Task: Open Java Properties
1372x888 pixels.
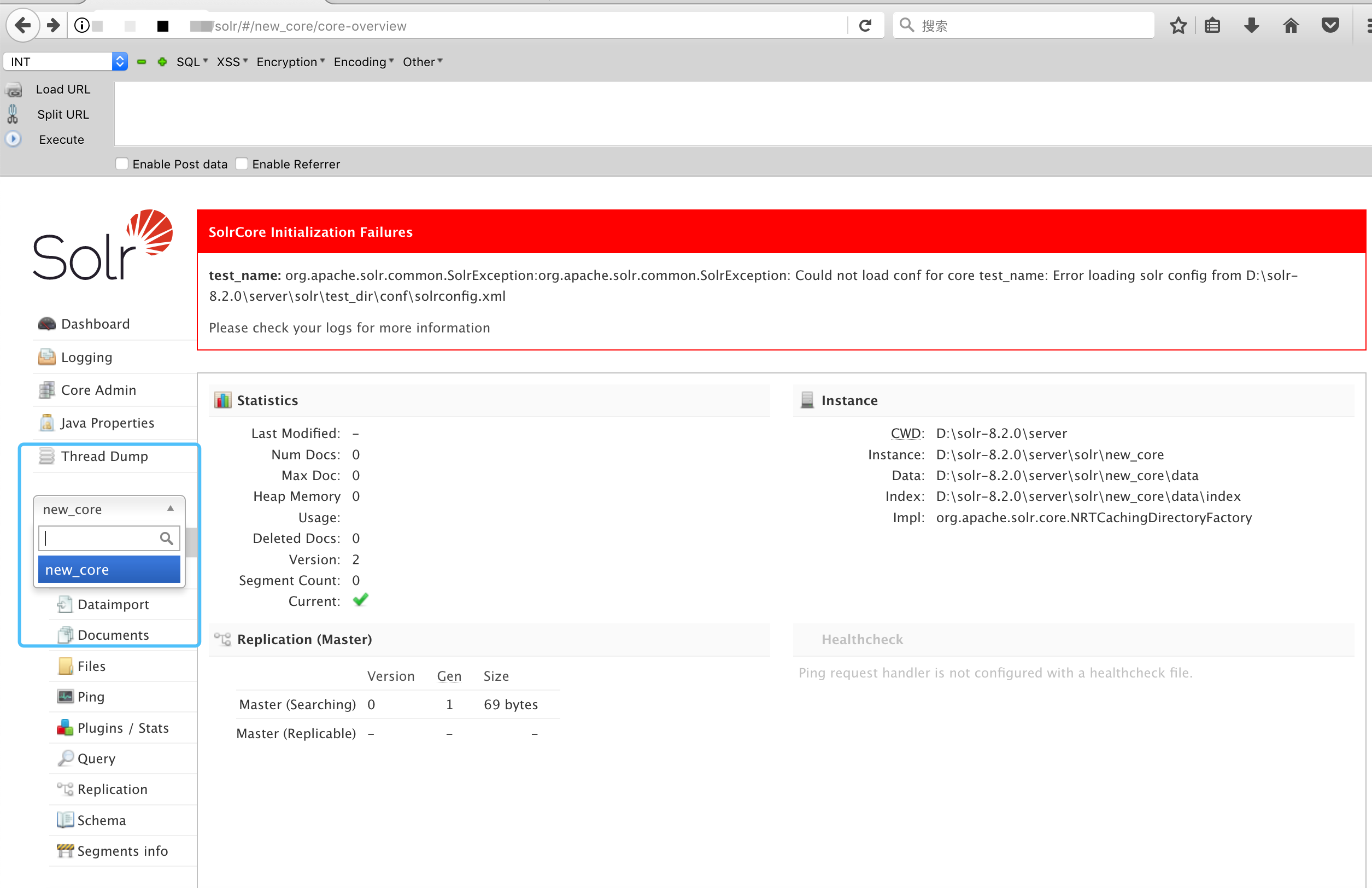Action: 107,423
